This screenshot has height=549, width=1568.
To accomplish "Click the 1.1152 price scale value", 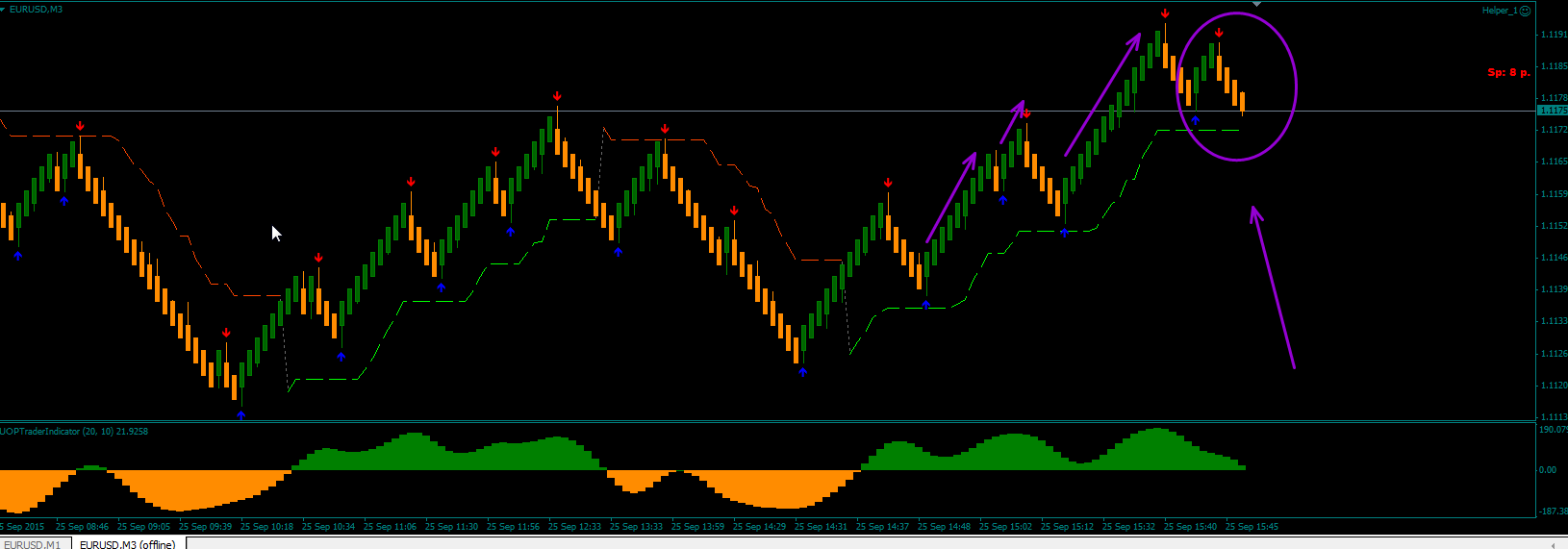I will coord(1554,226).
